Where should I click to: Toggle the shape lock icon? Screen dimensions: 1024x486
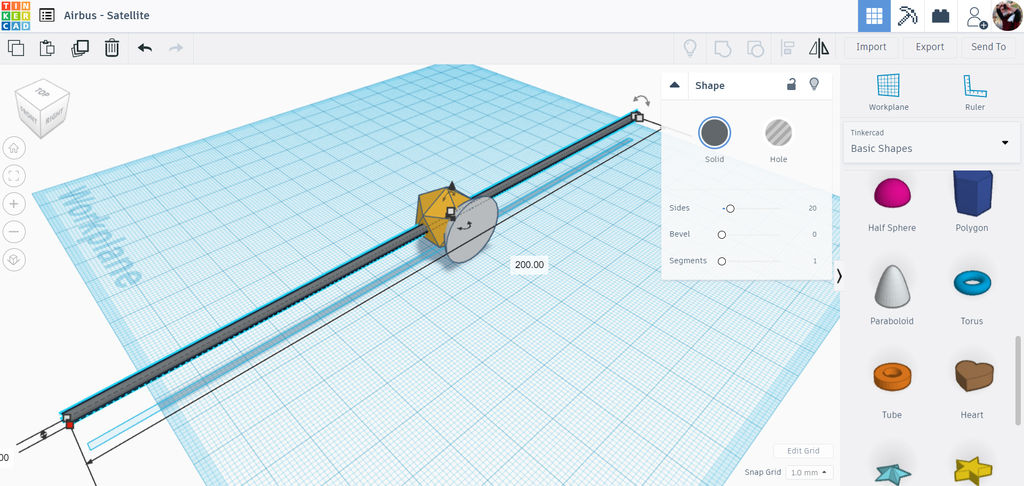coord(791,84)
